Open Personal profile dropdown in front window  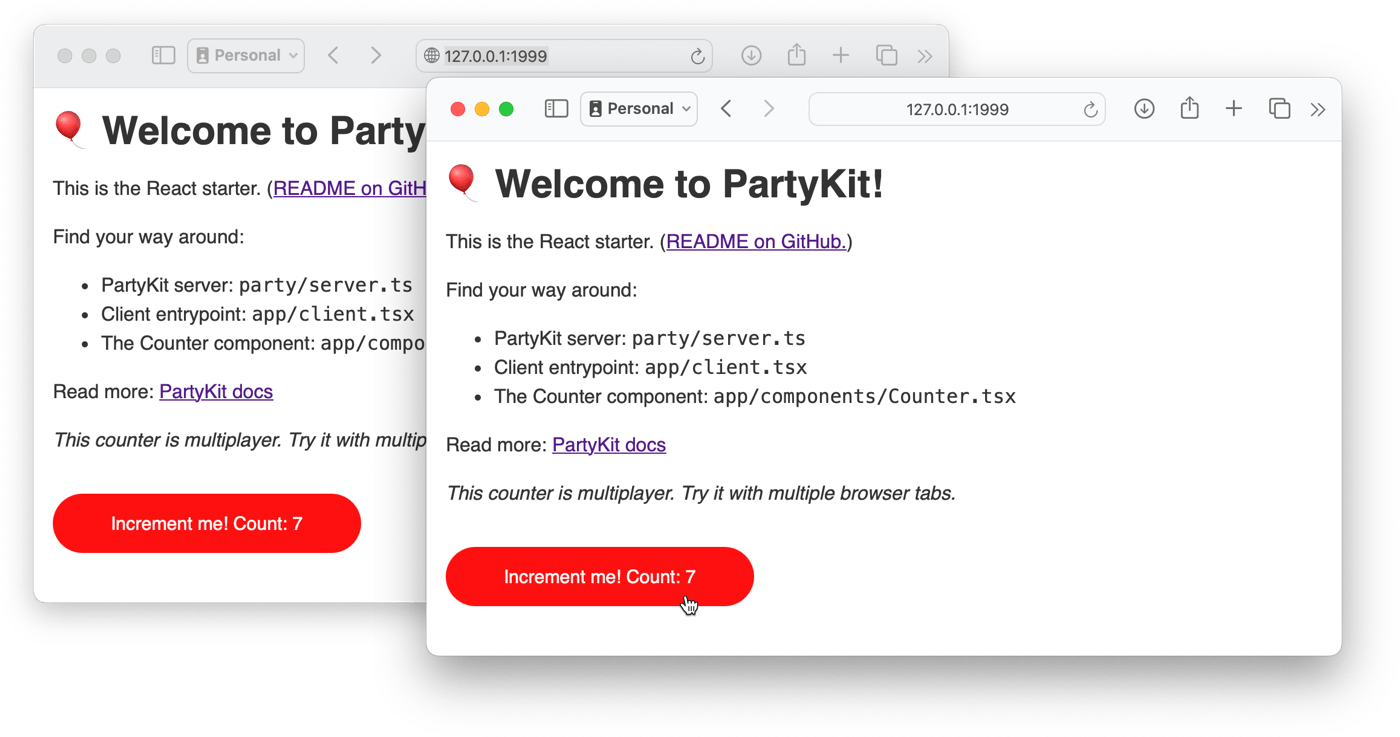point(639,109)
